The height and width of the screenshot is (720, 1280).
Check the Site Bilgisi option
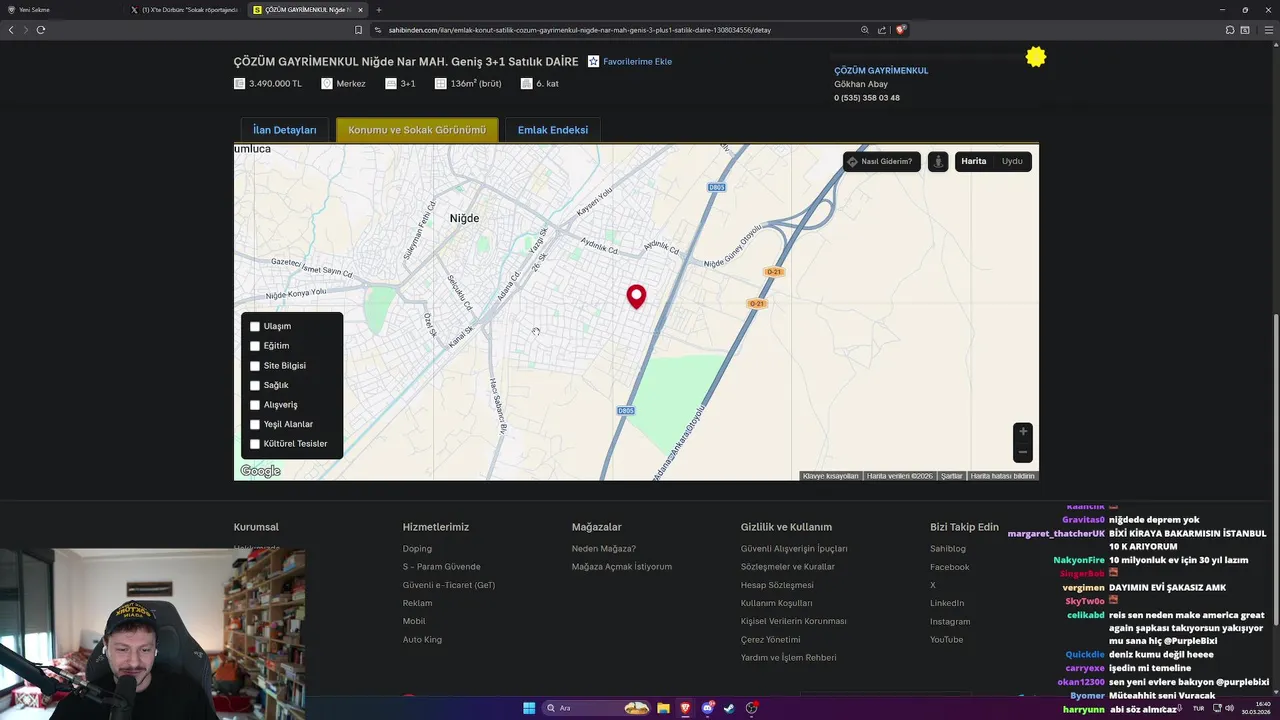[255, 366]
